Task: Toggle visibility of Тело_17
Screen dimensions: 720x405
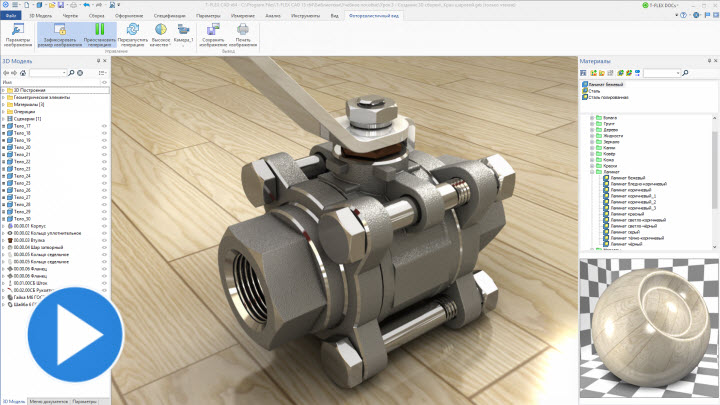Action: click(104, 126)
